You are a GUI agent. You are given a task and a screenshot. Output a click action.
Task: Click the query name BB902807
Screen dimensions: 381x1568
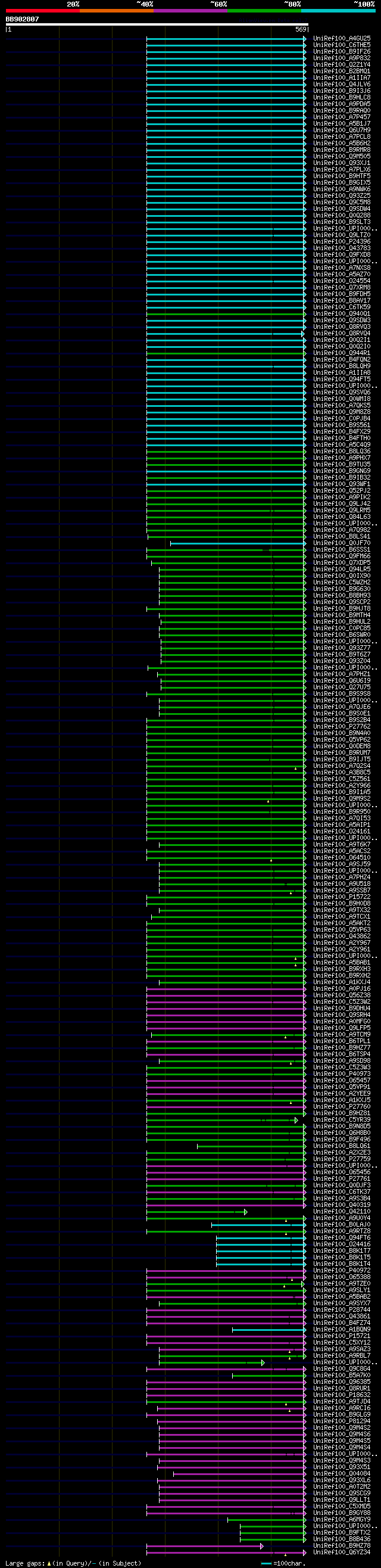(x=23, y=20)
